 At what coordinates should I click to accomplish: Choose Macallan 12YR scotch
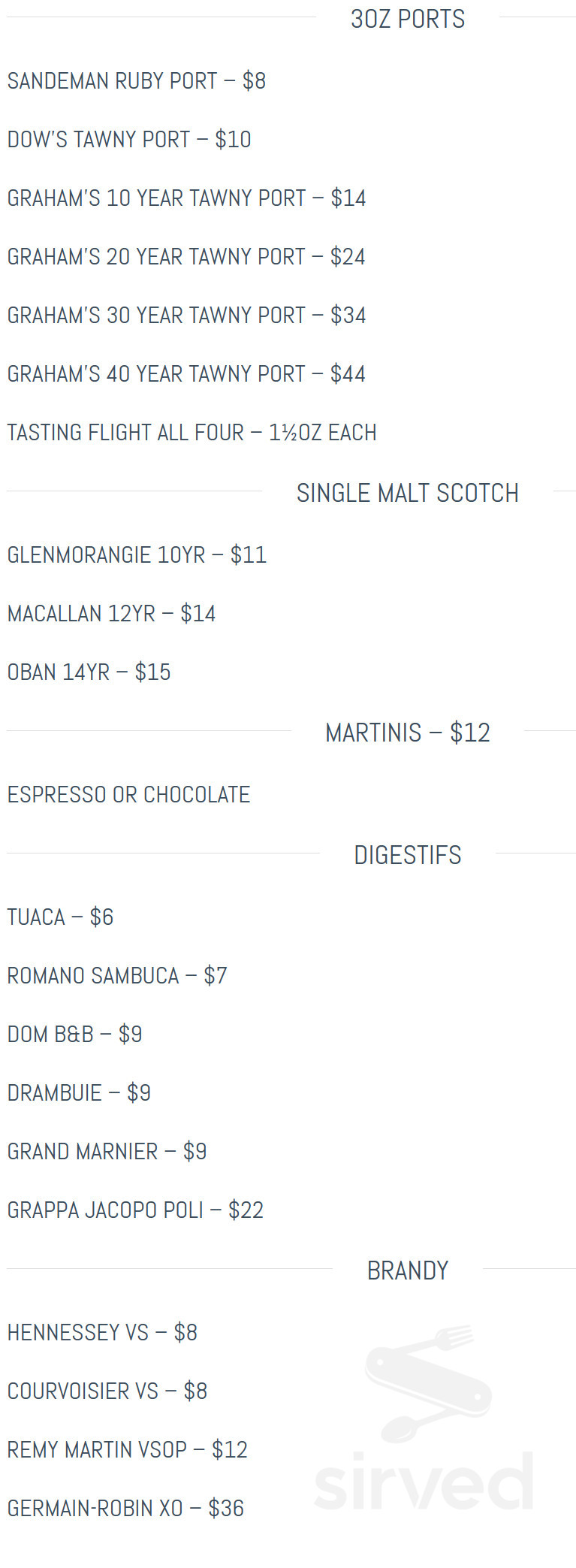111,614
